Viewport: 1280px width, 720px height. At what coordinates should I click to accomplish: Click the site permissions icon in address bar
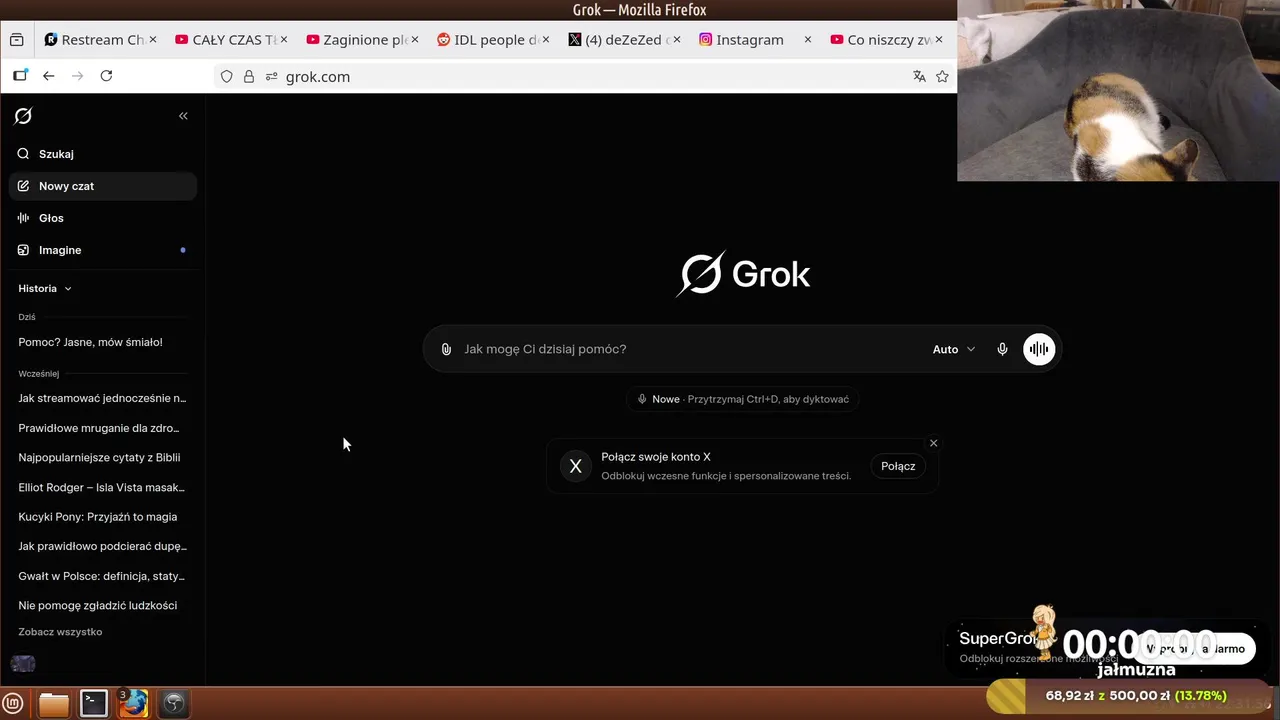click(271, 77)
